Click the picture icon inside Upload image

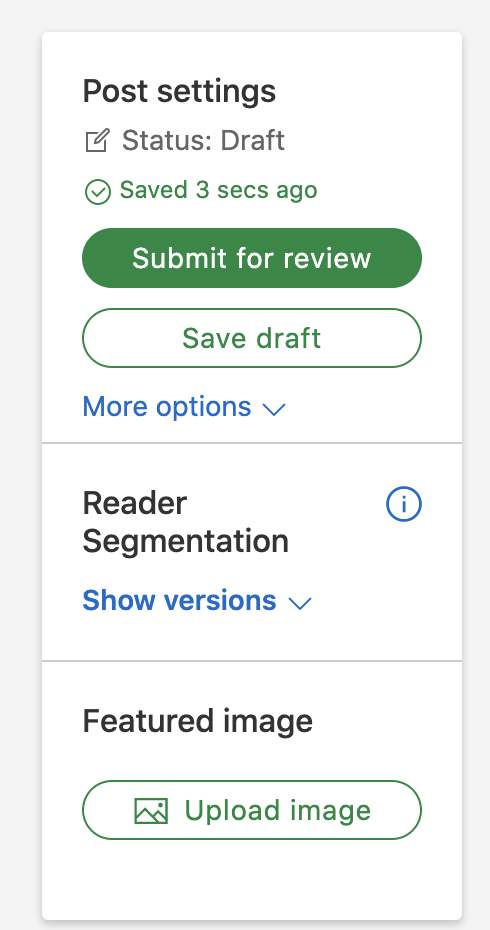point(151,811)
